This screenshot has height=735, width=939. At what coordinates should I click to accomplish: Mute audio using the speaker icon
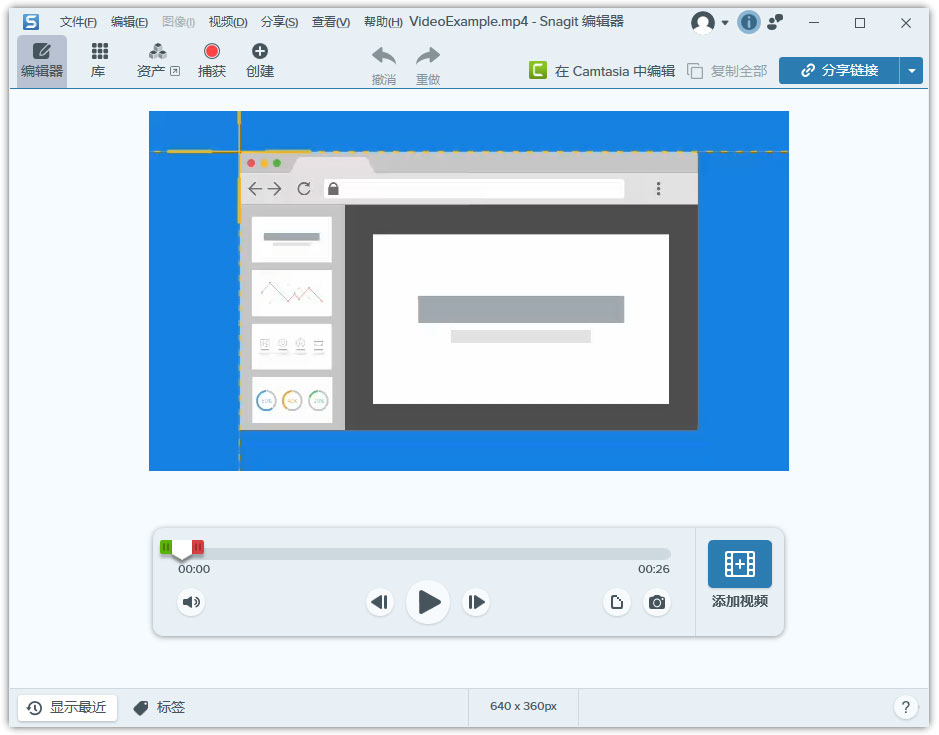(x=191, y=602)
